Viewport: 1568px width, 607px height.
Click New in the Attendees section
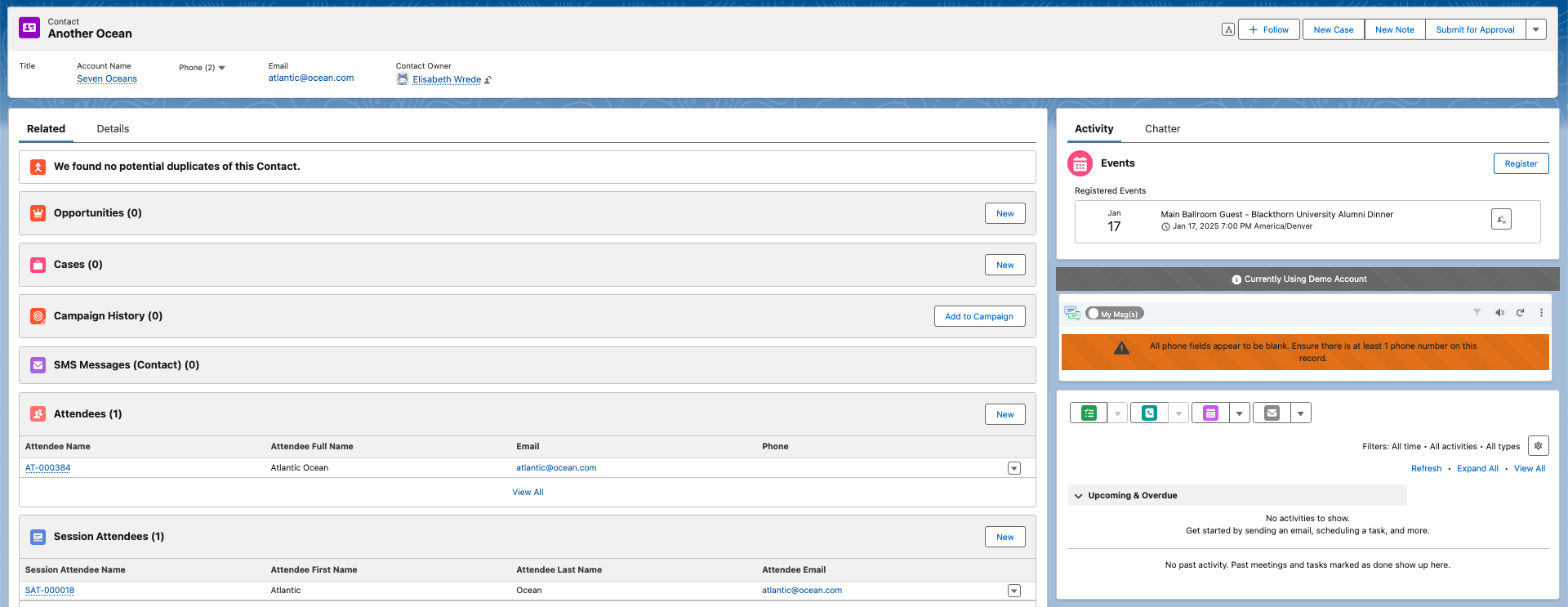pyautogui.click(x=1004, y=414)
